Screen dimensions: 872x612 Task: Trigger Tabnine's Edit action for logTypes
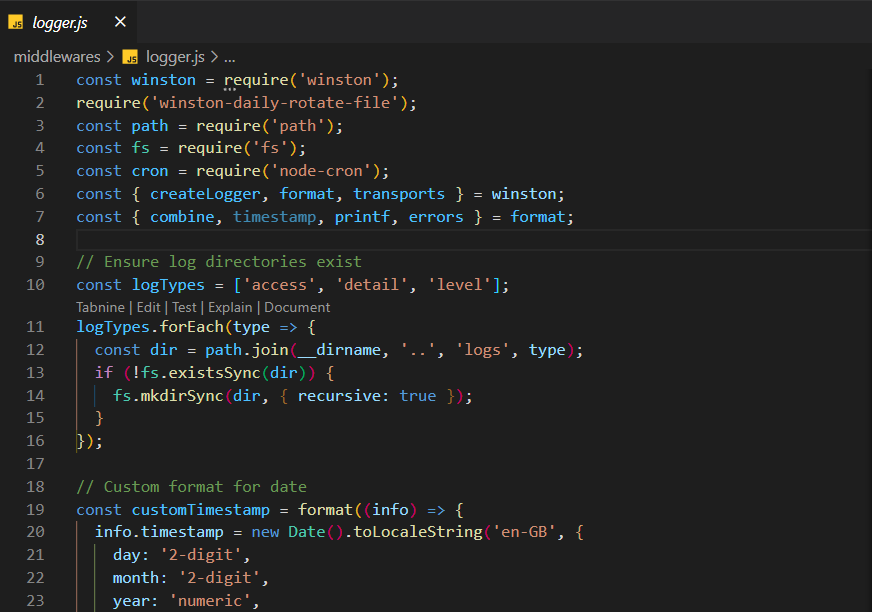(148, 307)
